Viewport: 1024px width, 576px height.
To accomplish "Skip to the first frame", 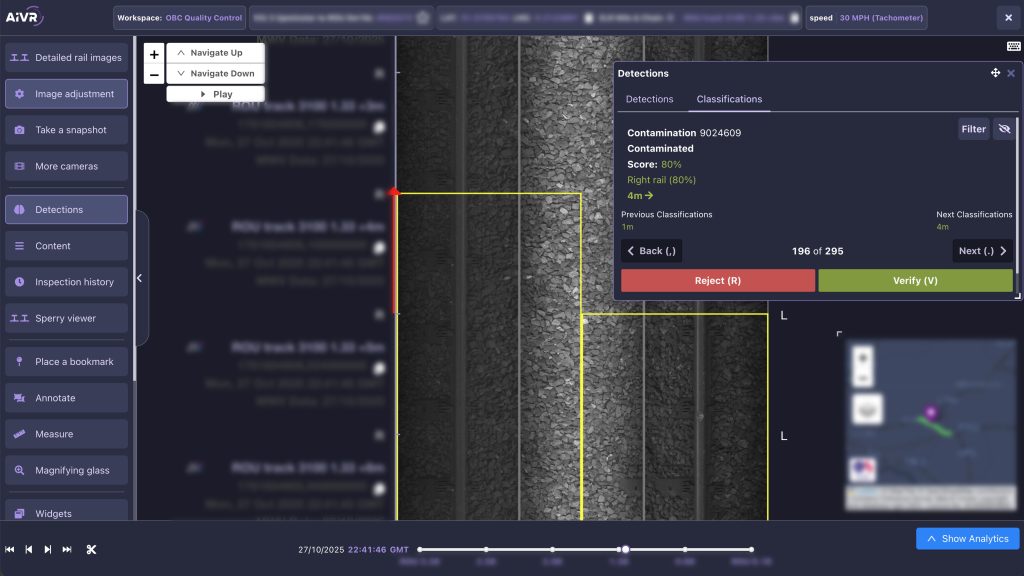I will pos(10,550).
